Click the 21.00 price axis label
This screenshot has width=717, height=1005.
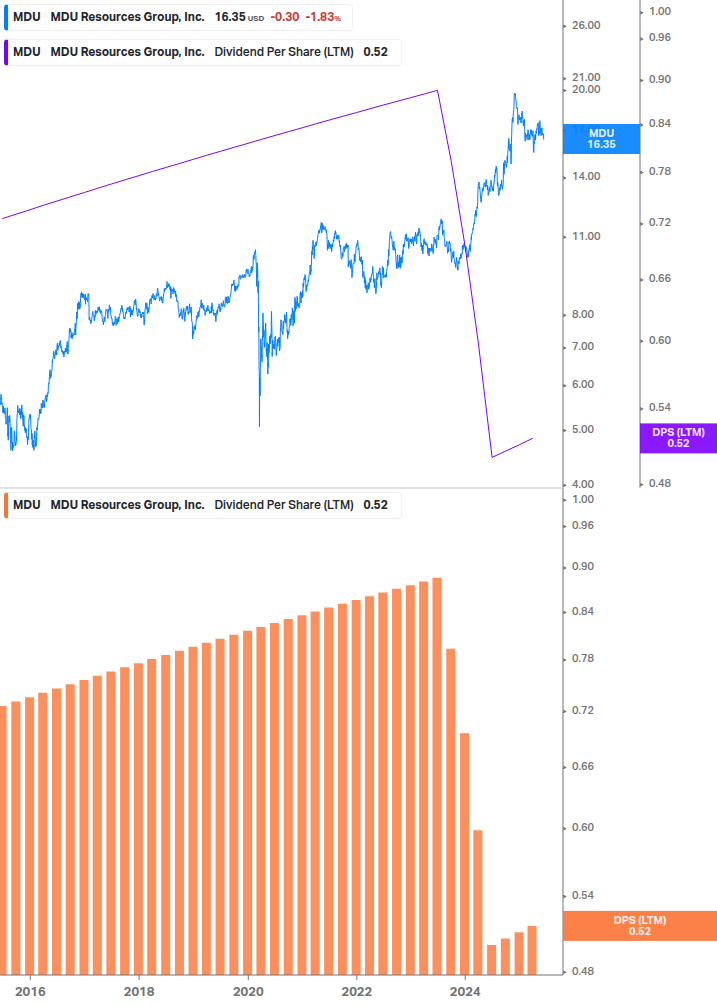pos(586,78)
